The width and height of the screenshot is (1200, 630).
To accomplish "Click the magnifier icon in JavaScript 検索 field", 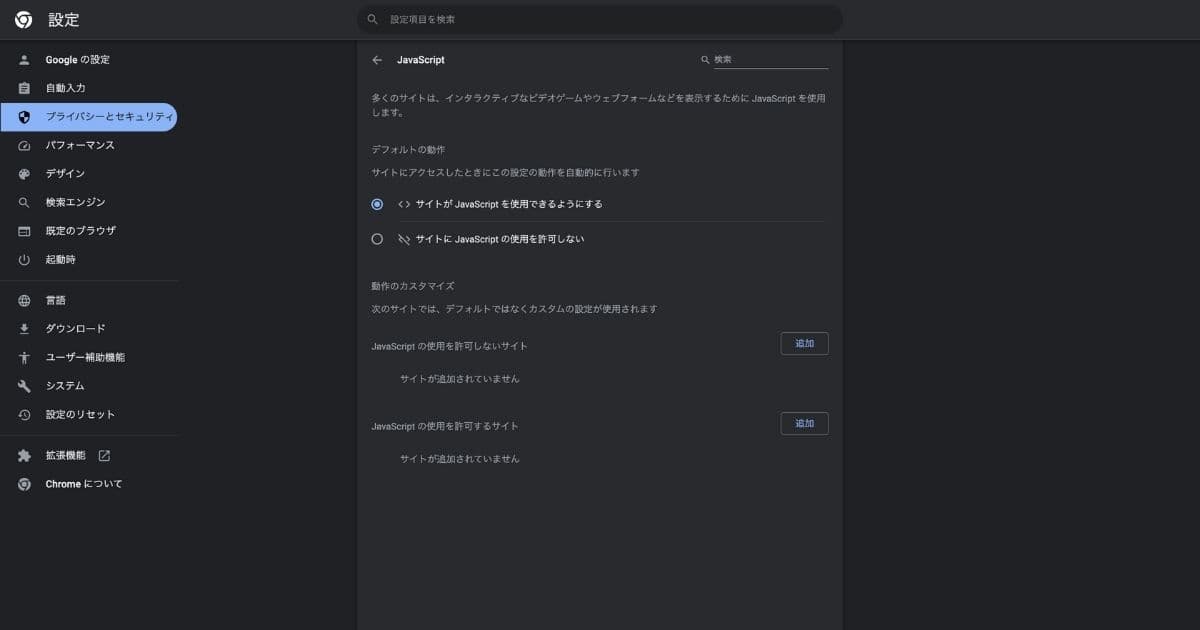I will click(x=705, y=60).
